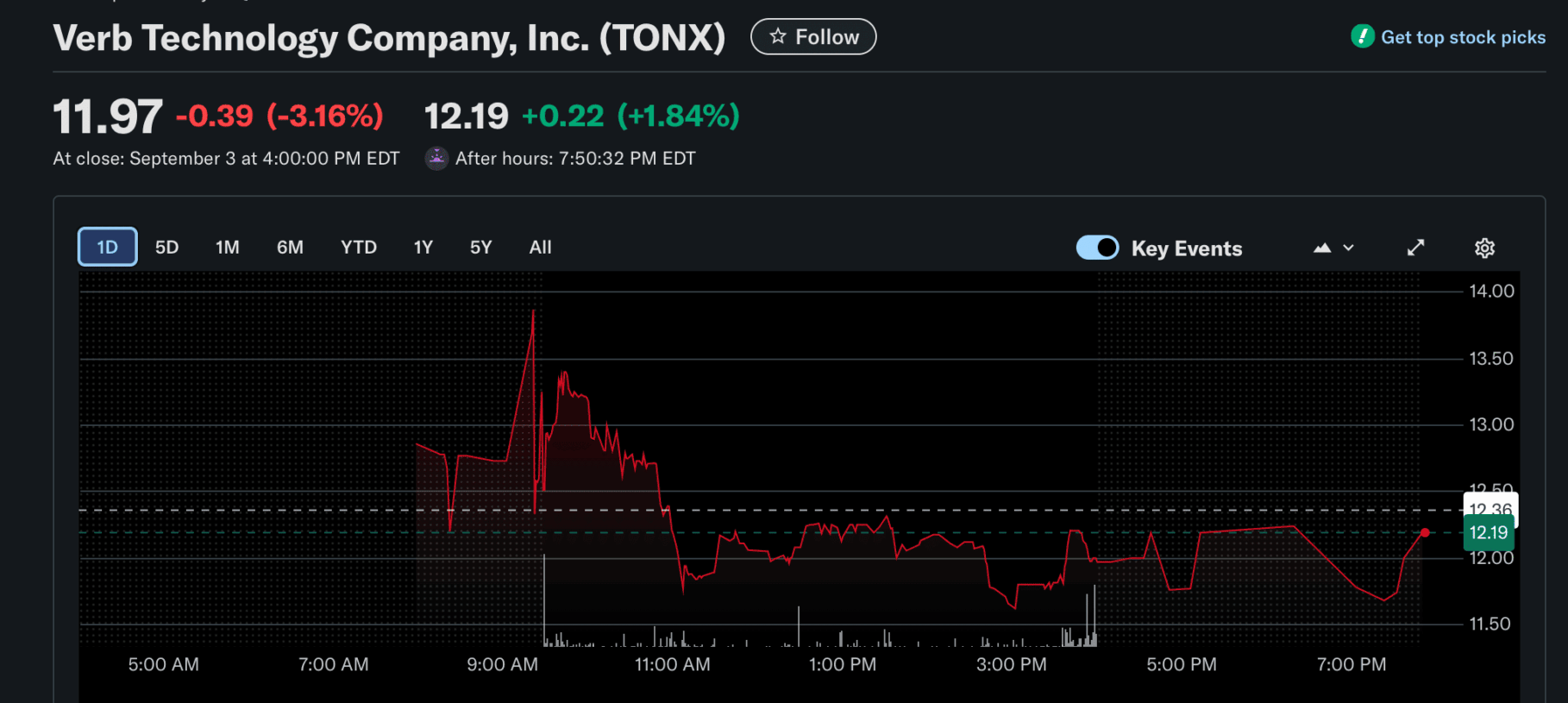Click the after hours moon icon
The height and width of the screenshot is (703, 1568).
(437, 158)
